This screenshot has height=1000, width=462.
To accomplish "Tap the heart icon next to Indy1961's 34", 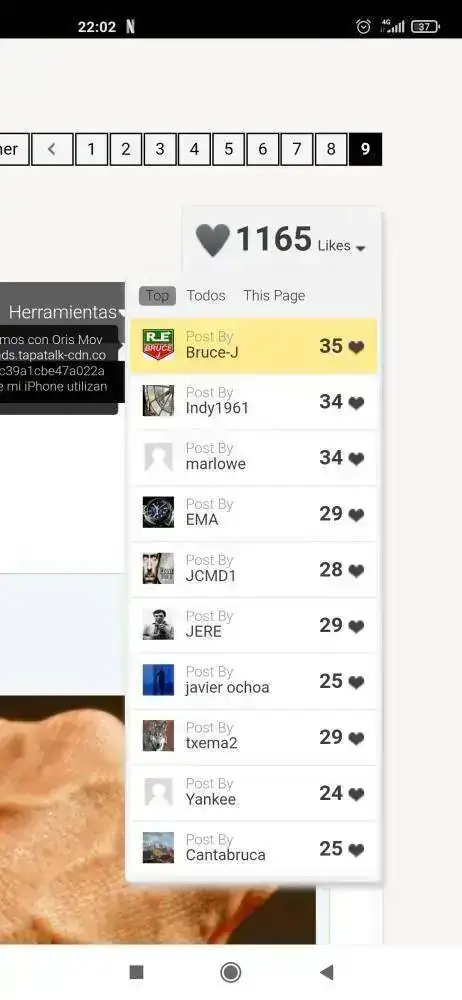I will [356, 403].
